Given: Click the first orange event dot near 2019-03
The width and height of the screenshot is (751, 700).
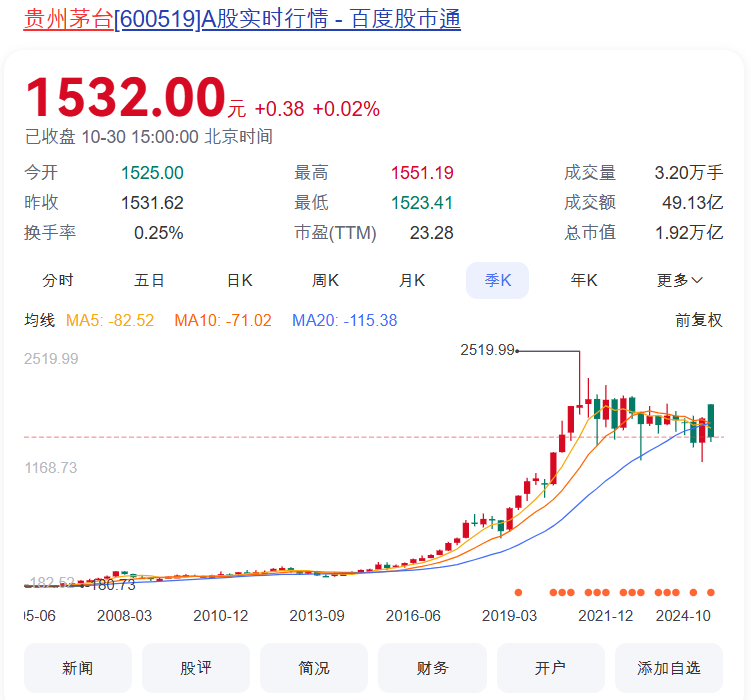Looking at the screenshot, I should pos(518,592).
